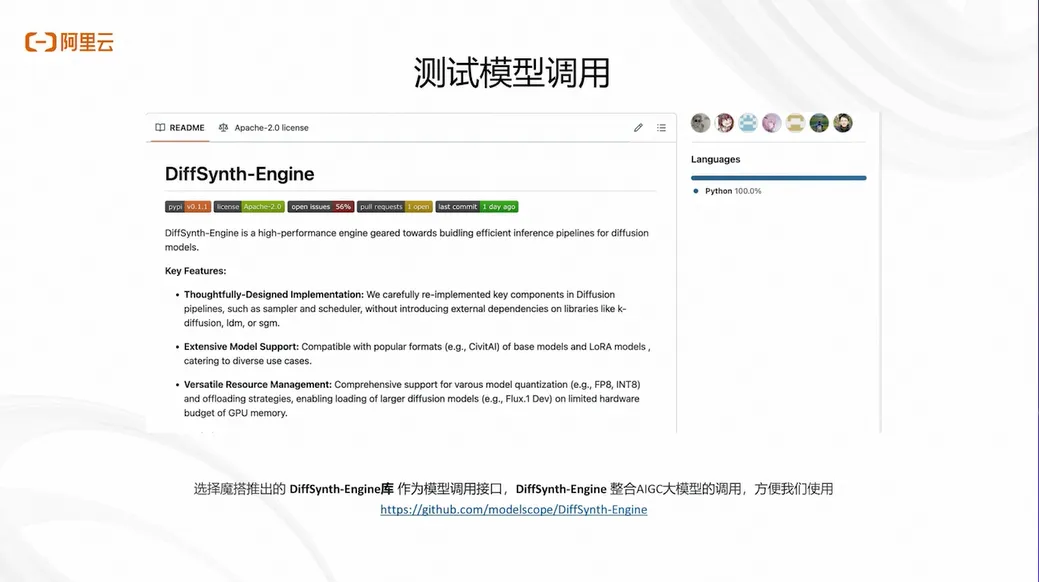Click the Key Features: text

195,270
